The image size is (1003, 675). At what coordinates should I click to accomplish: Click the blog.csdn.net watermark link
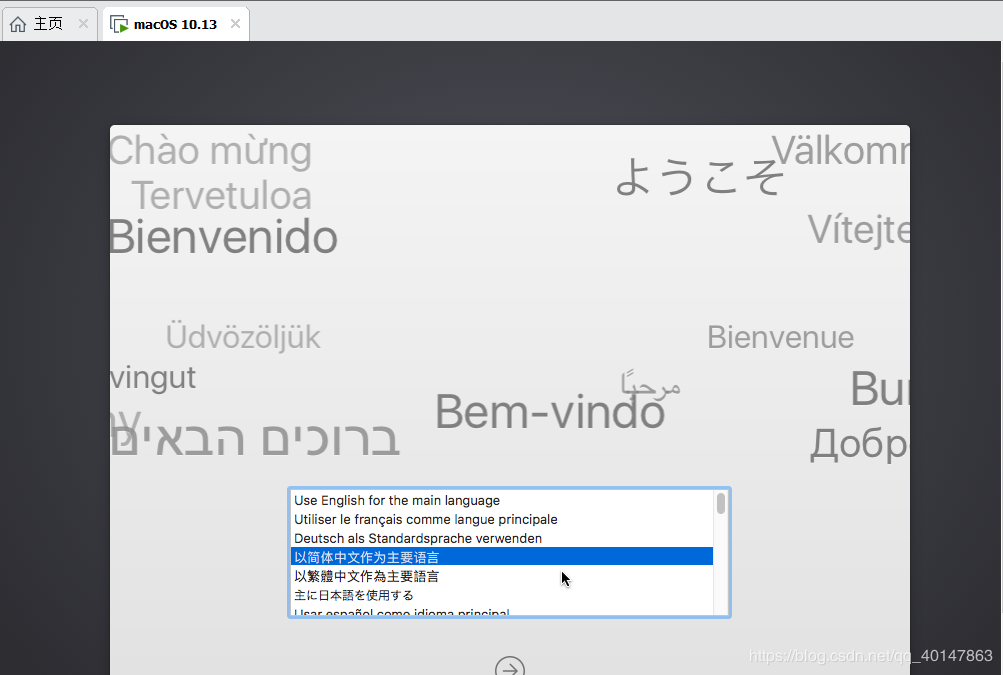click(x=870, y=656)
